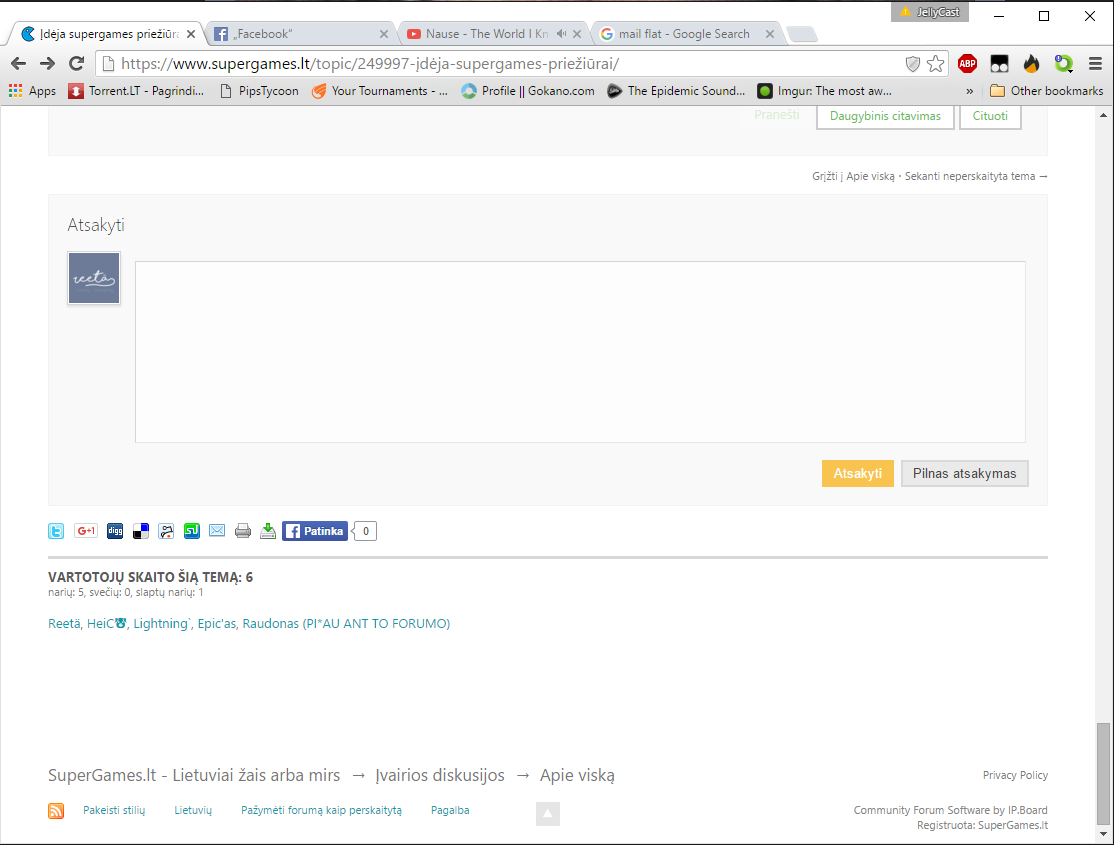1114x845 pixels.
Task: Share topic via Google +1 icon
Action: coord(86,531)
